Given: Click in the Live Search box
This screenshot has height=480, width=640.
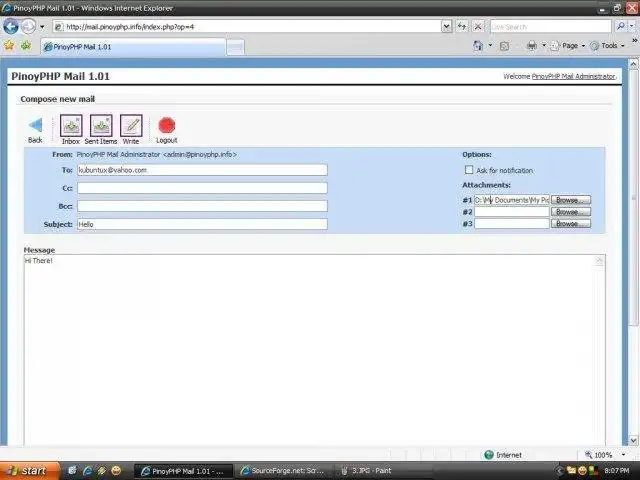Looking at the screenshot, I should coord(551,27).
